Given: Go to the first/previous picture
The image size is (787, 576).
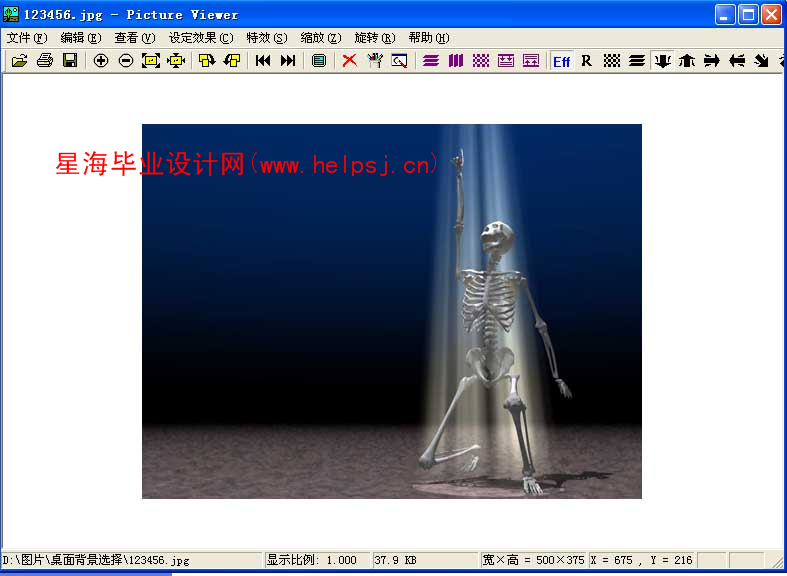Looking at the screenshot, I should (263, 61).
